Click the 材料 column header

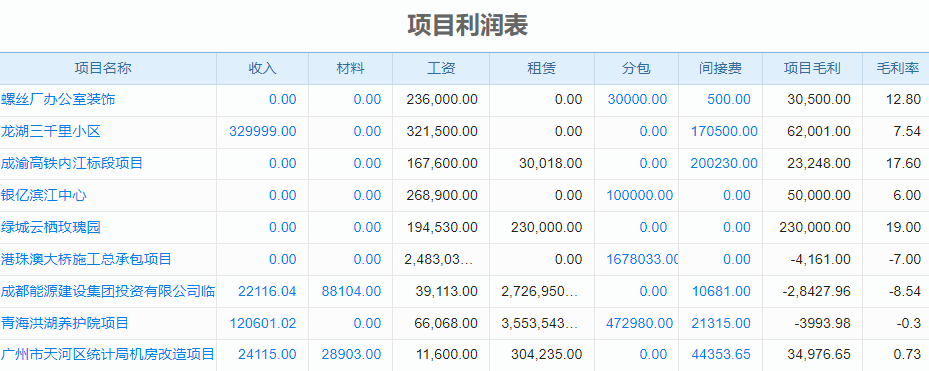(x=351, y=69)
